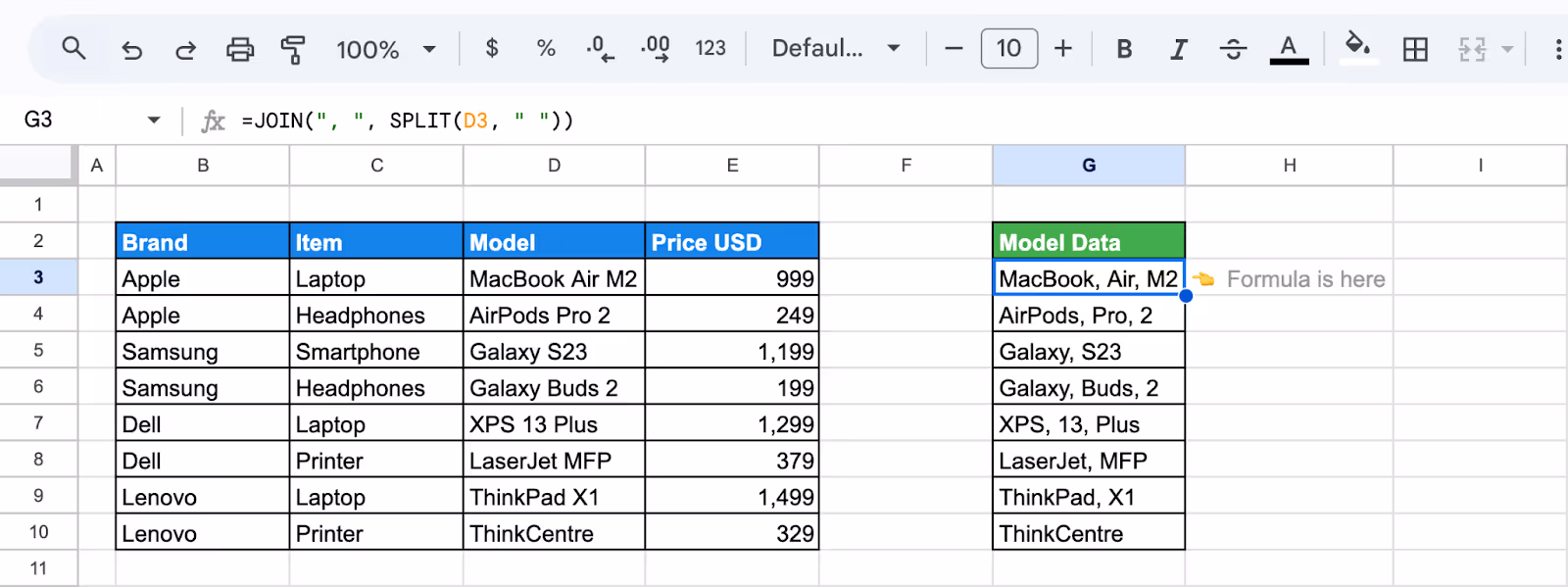Select column G header

1089,166
